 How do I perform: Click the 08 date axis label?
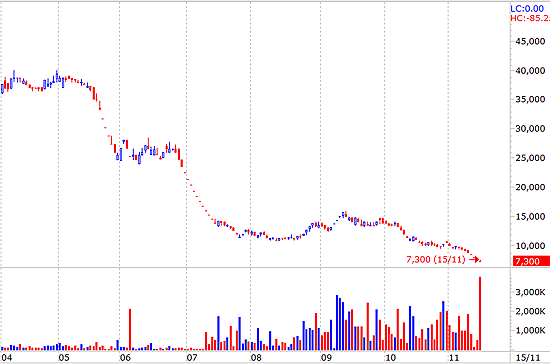point(256,358)
